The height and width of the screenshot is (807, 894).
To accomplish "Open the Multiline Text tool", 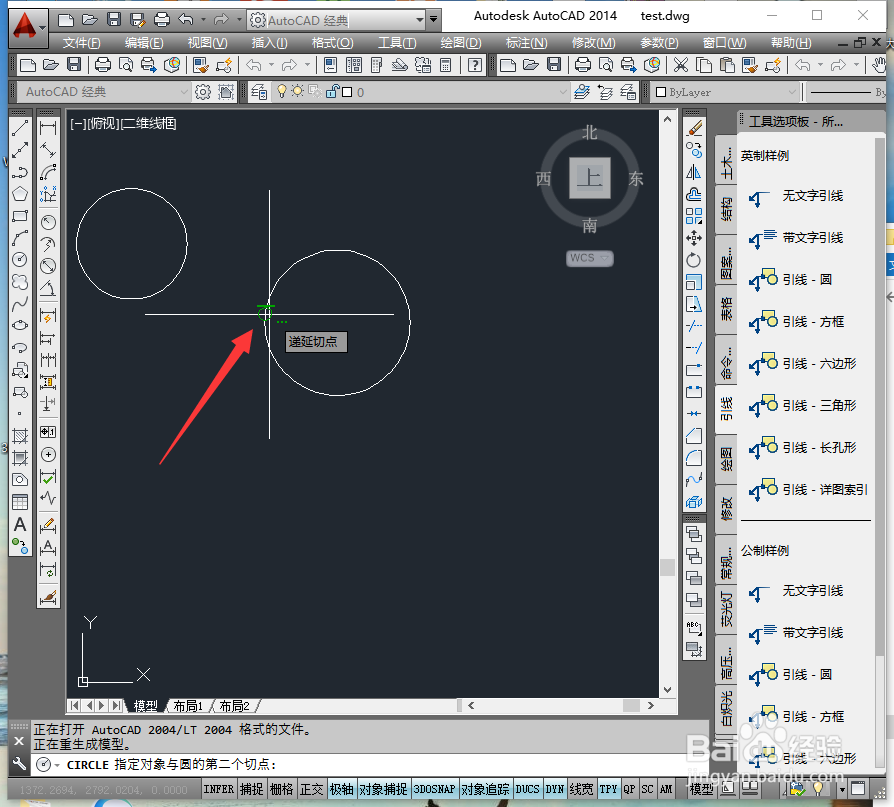I will pyautogui.click(x=20, y=524).
